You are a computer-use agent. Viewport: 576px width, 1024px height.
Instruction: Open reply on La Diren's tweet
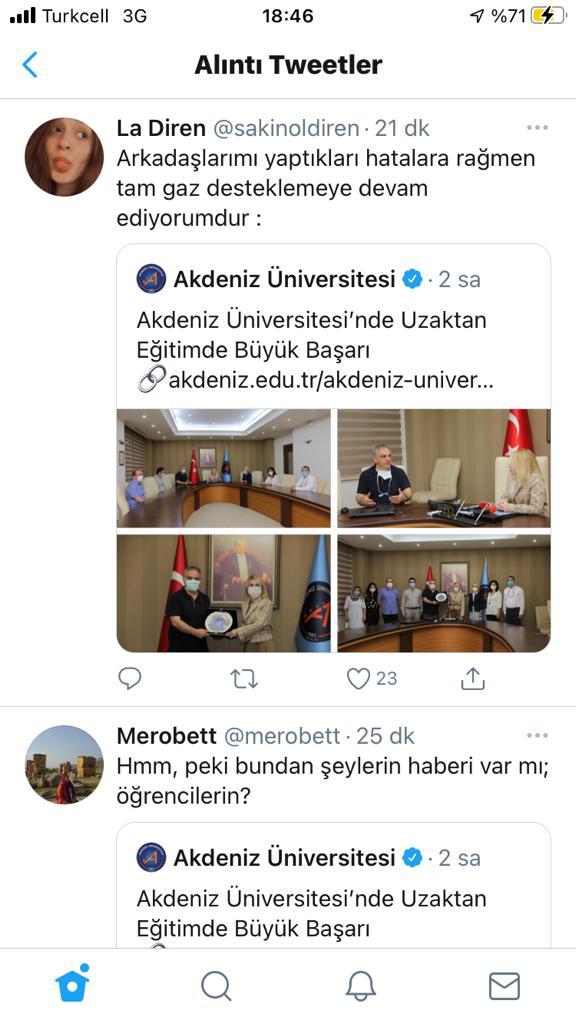(x=130, y=679)
